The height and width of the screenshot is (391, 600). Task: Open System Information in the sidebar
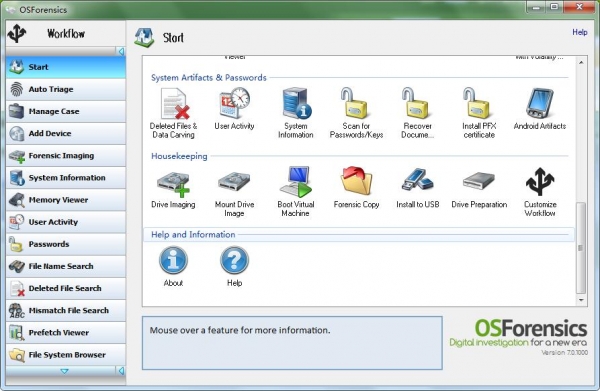66,178
